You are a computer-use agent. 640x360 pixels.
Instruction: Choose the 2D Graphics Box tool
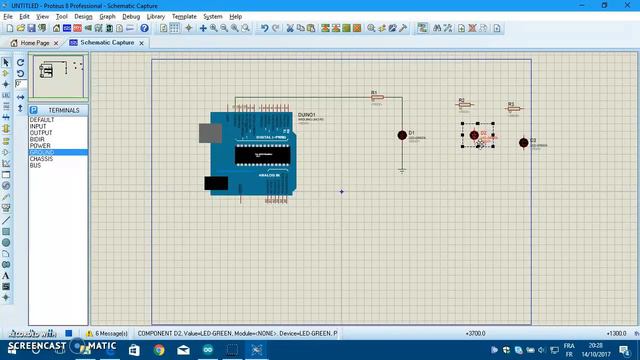pos(6,231)
